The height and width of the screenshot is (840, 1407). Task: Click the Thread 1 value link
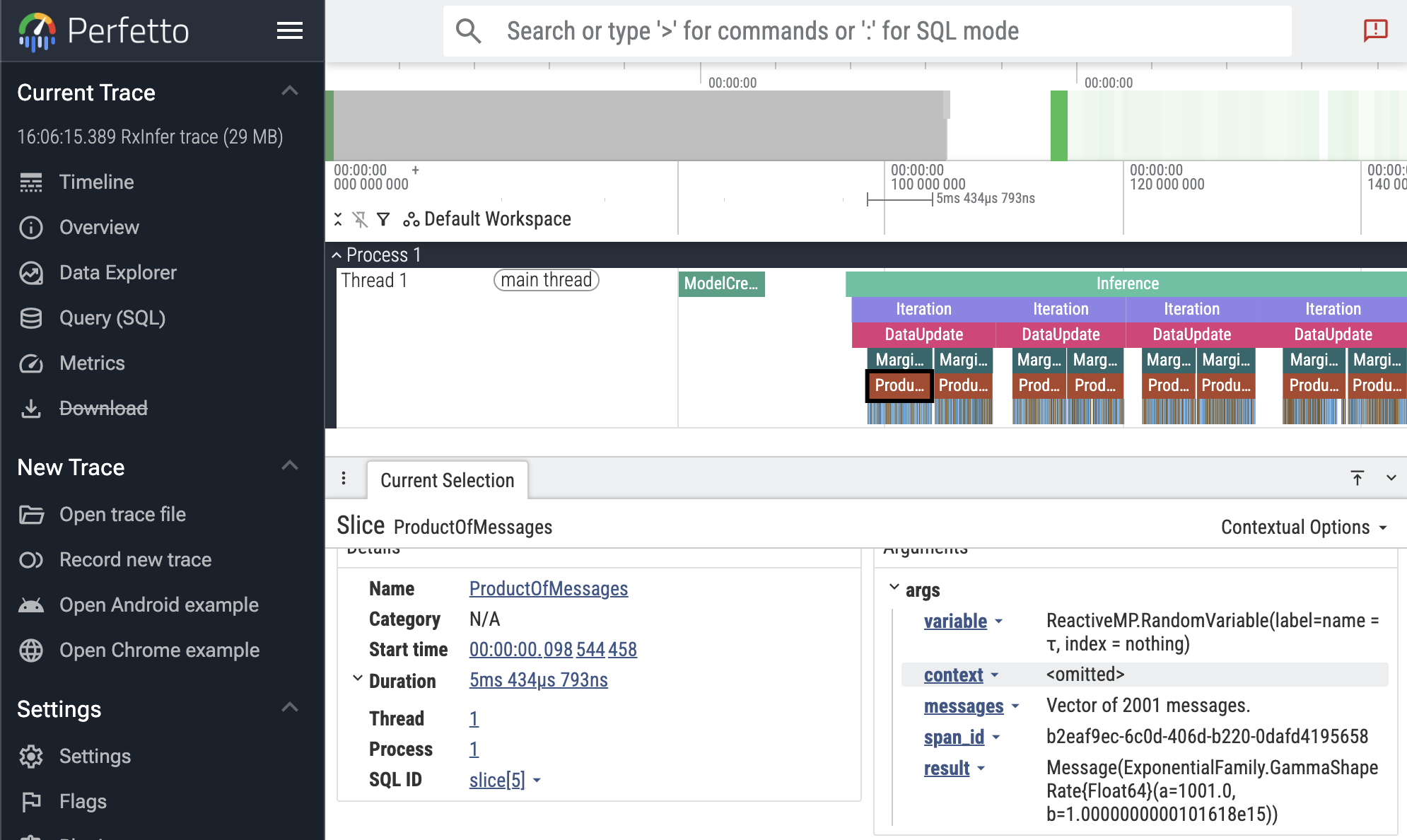point(474,719)
